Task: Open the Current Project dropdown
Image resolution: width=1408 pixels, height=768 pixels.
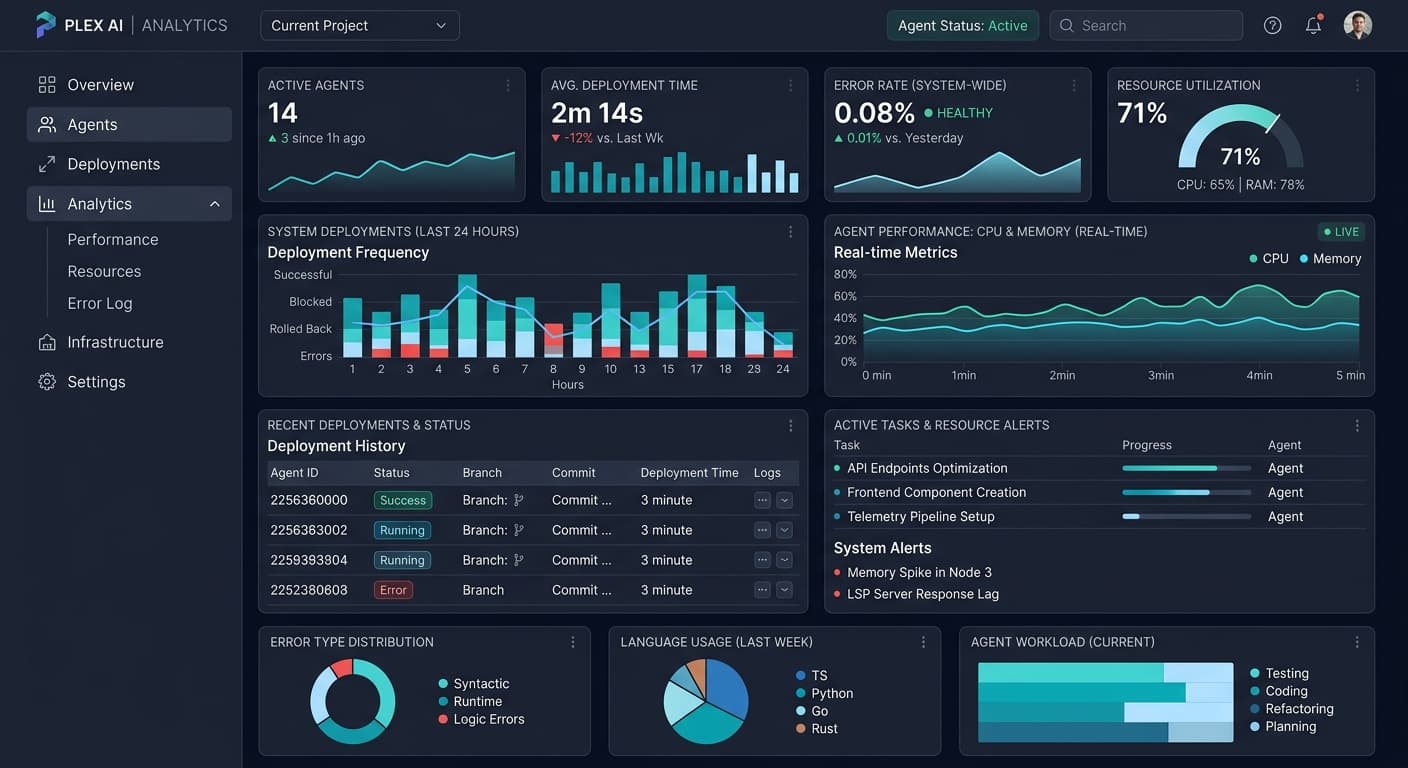Action: click(x=360, y=25)
